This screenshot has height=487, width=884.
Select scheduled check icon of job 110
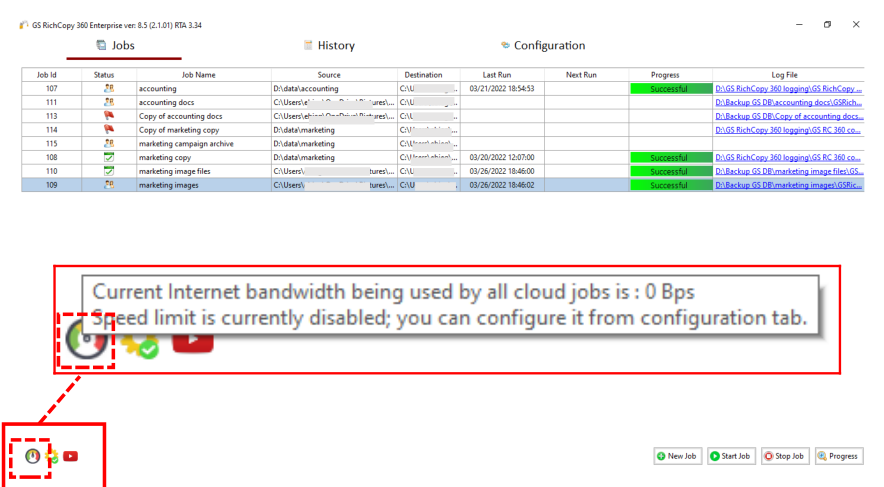point(109,171)
